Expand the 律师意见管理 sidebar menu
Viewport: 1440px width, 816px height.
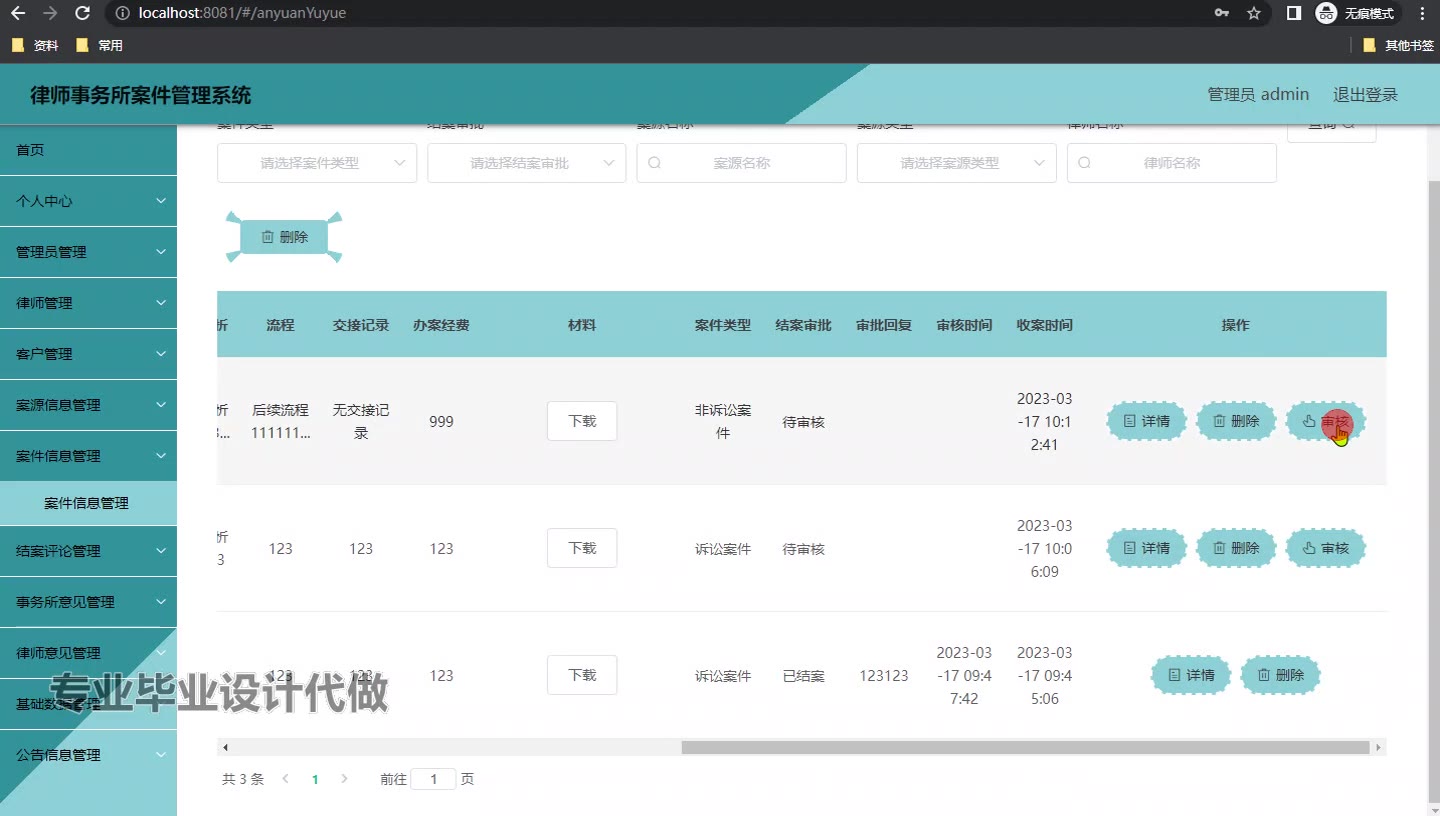pos(88,653)
